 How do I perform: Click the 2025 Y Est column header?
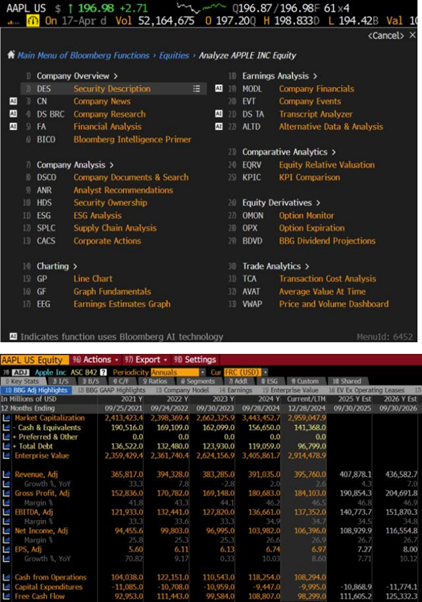tap(355, 399)
